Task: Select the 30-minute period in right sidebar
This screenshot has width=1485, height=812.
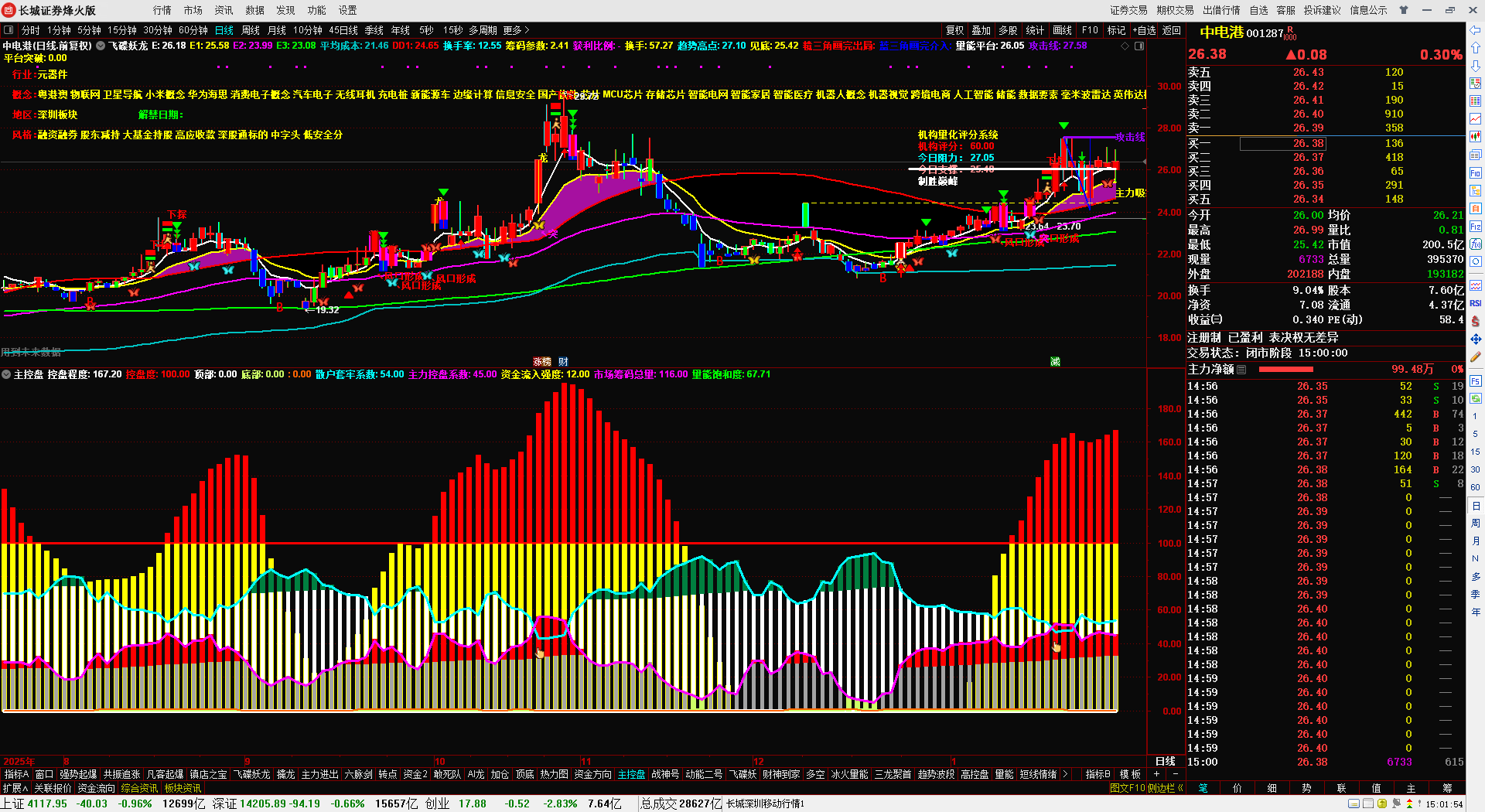Action: click(1476, 469)
